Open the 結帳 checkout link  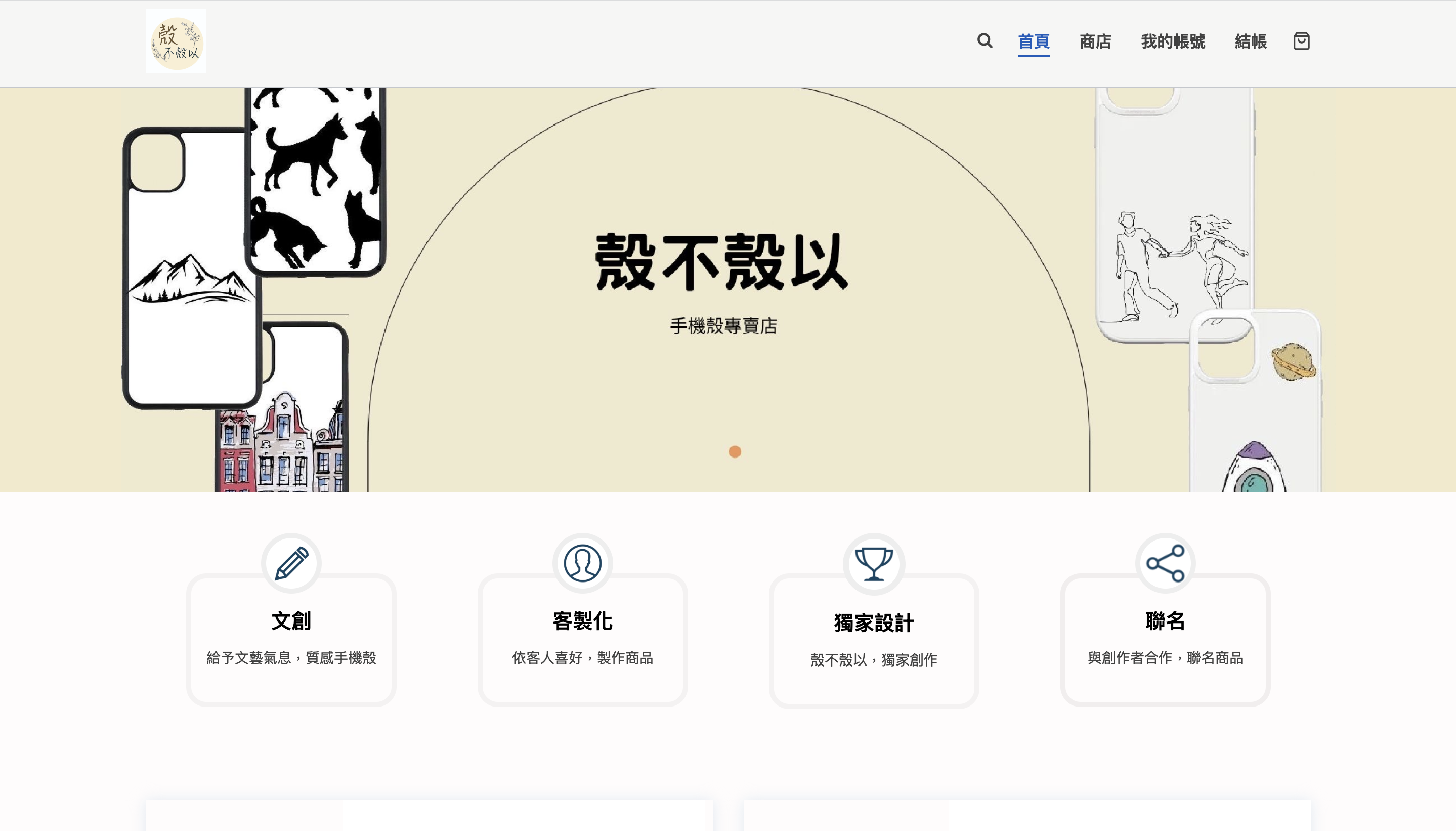[x=1250, y=41]
